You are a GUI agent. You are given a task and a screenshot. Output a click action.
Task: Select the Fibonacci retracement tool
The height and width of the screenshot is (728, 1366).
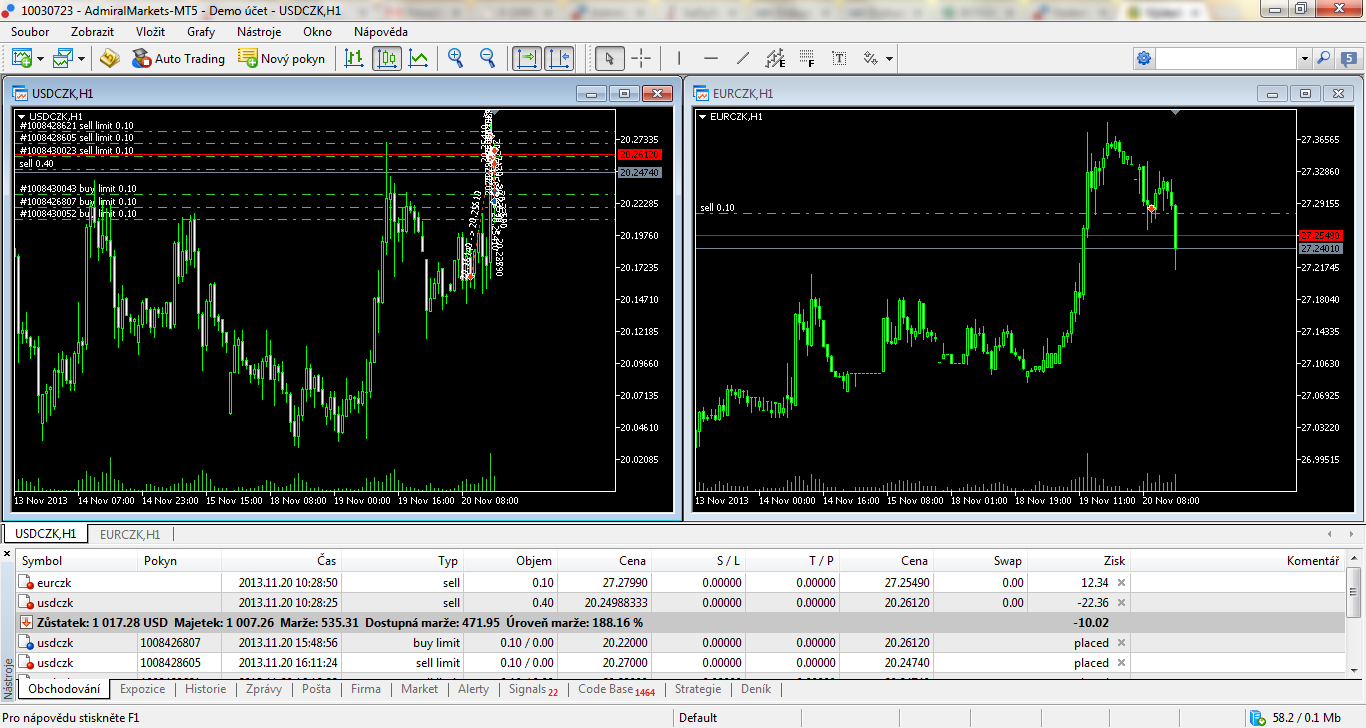807,58
